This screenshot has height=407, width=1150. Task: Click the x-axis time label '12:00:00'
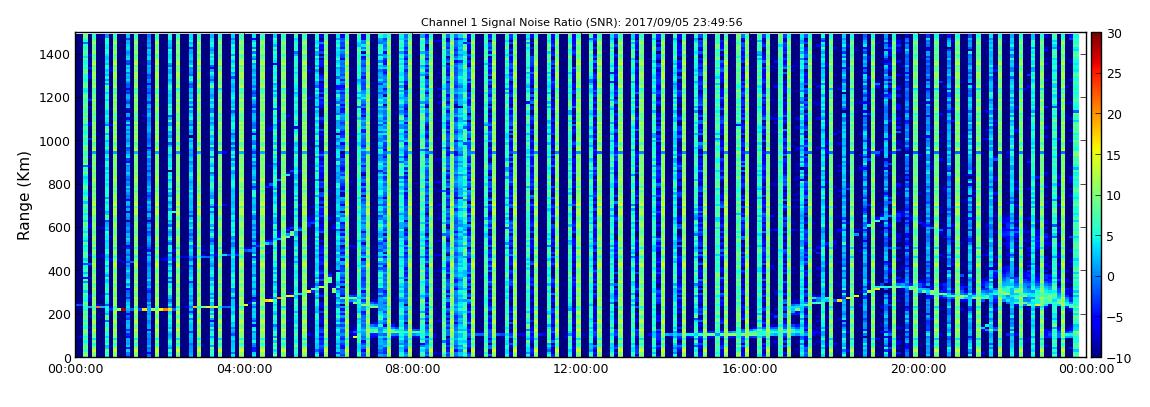[x=581, y=370]
